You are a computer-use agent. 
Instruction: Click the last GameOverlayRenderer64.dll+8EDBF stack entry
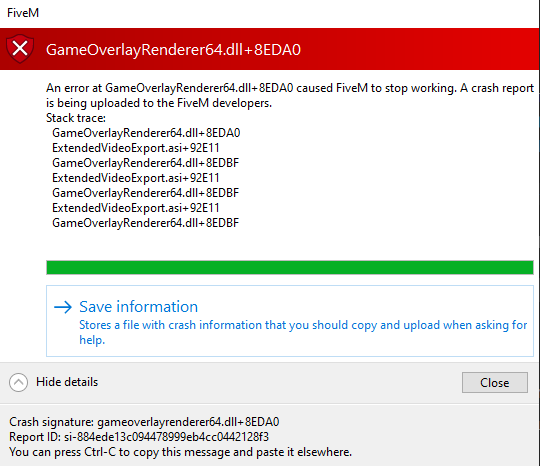[145, 223]
